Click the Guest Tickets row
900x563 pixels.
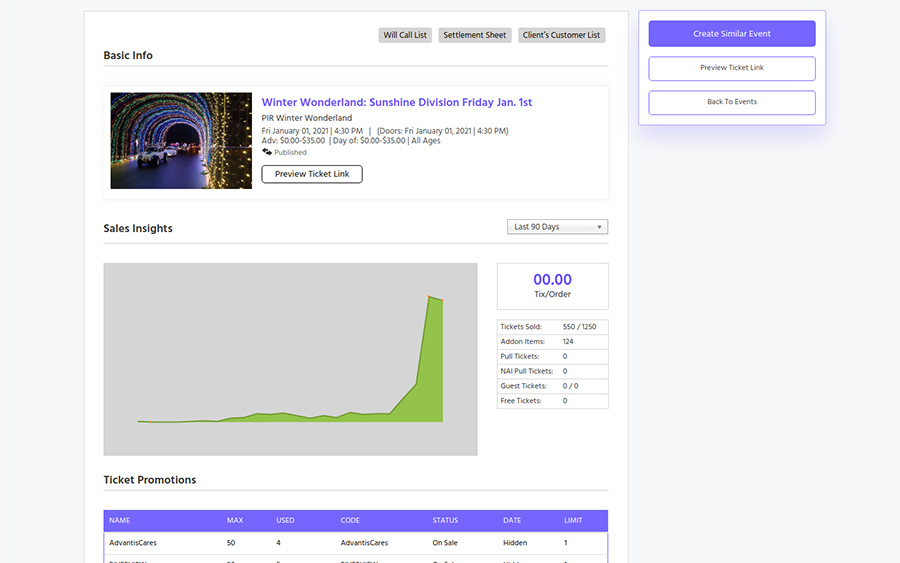(552, 386)
